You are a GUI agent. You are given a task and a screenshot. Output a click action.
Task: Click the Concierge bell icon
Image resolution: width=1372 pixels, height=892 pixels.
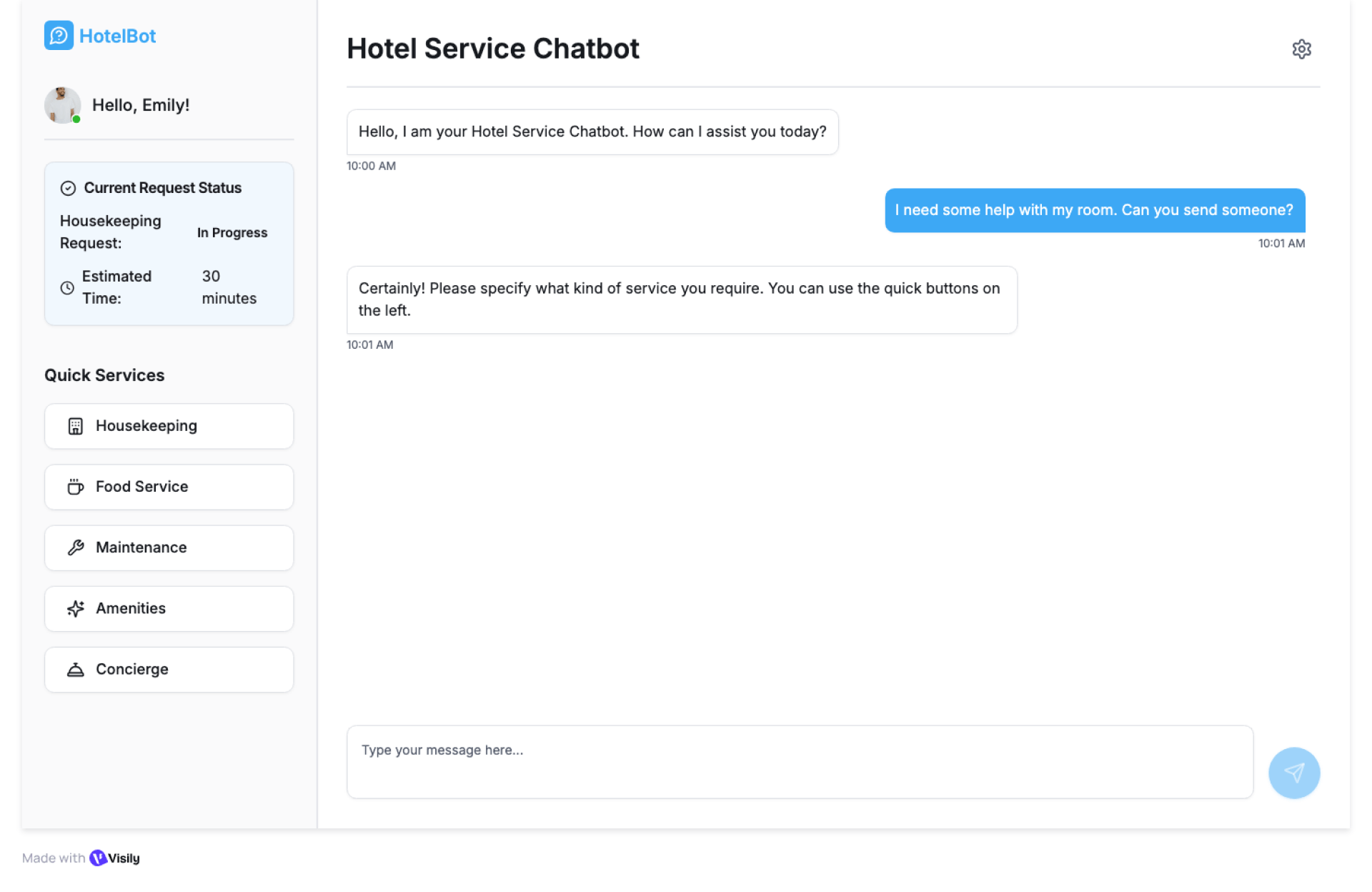[75, 670]
